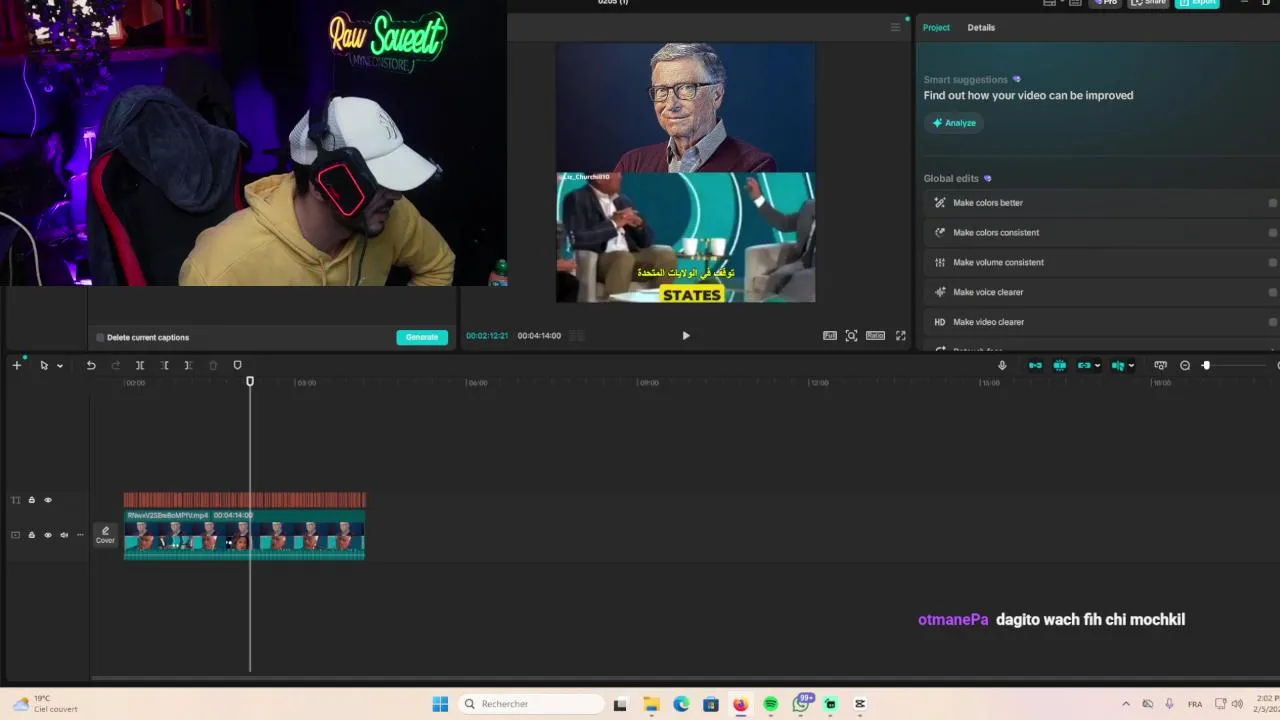Open Firefox from the taskbar
Screen dimensions: 1280x720
(740, 704)
